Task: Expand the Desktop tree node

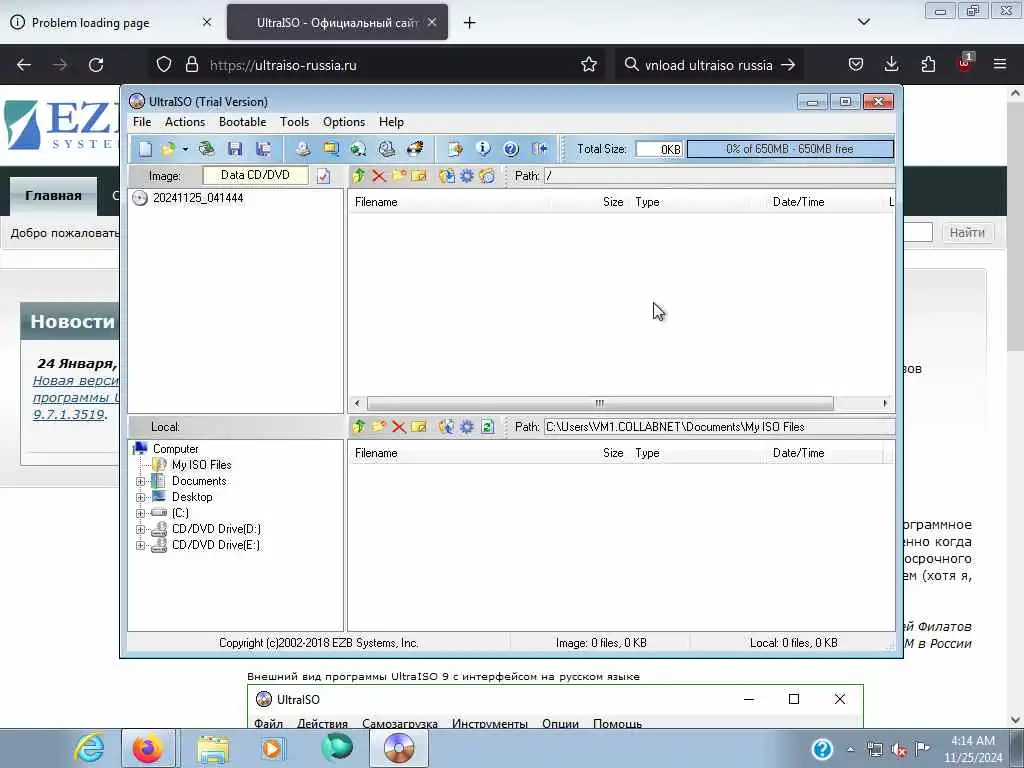Action: pyautogui.click(x=140, y=498)
